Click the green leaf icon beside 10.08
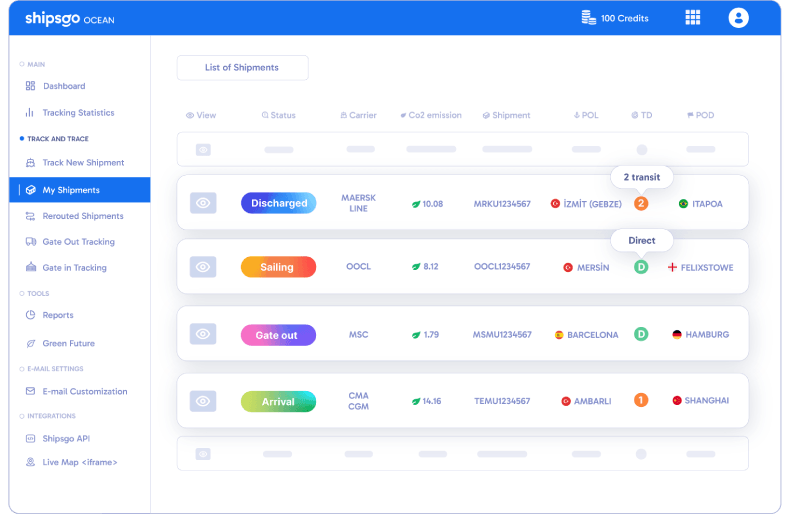Image resolution: width=790 pixels, height=514 pixels. click(x=416, y=204)
